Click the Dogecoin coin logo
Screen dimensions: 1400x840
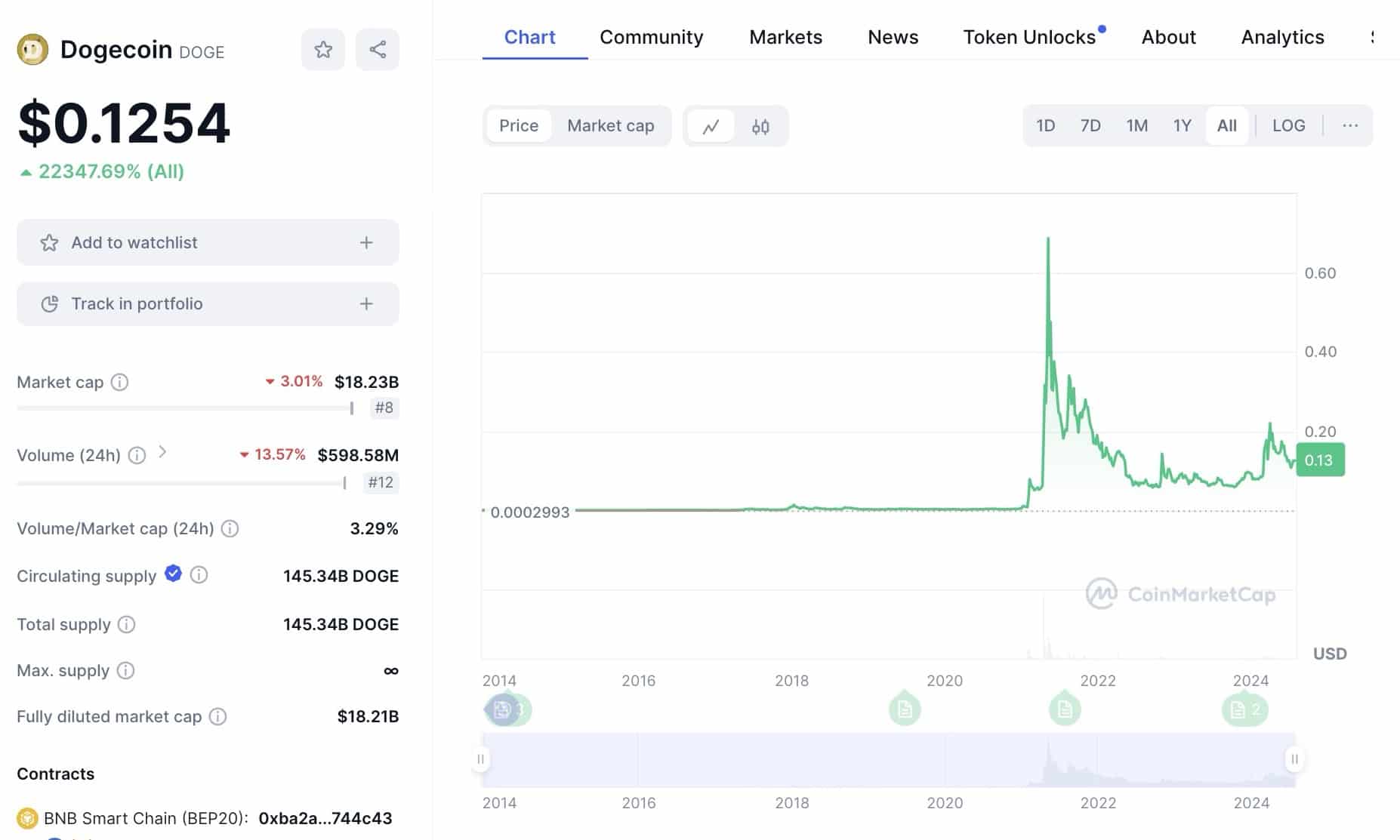32,50
